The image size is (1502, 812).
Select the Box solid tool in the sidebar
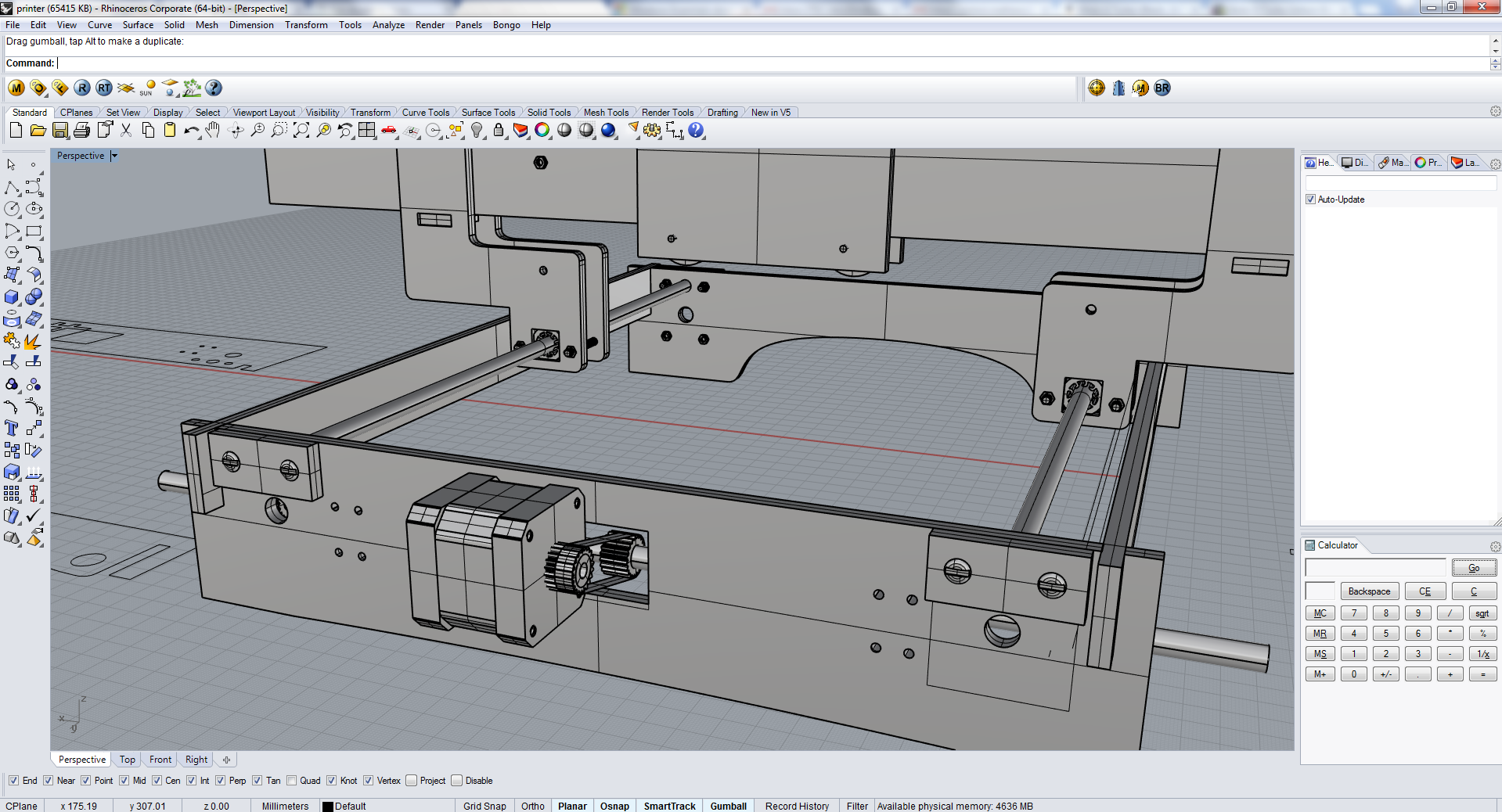click(12, 296)
